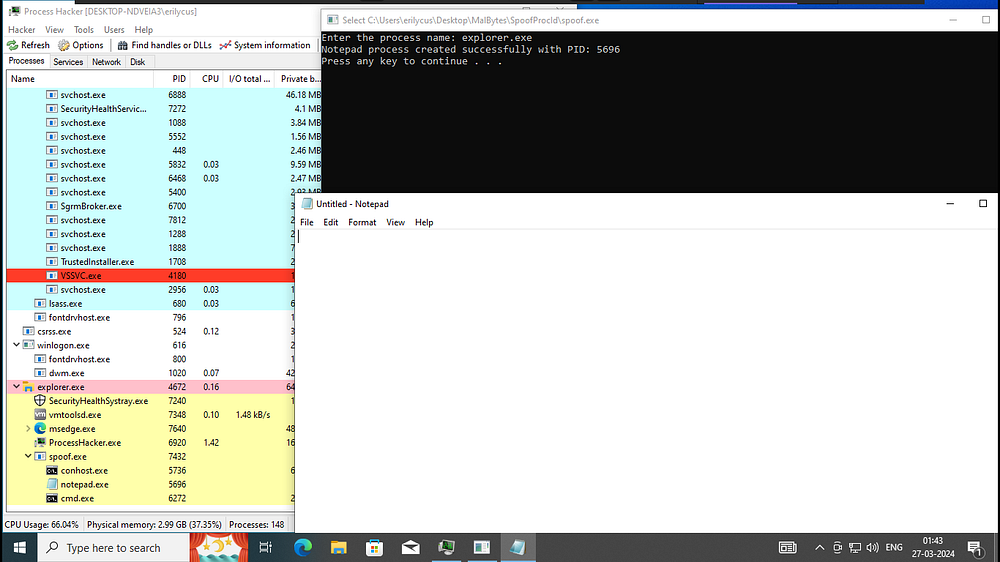Select svchost.exe with PID 6888
The width and height of the screenshot is (1000, 562).
point(164,94)
